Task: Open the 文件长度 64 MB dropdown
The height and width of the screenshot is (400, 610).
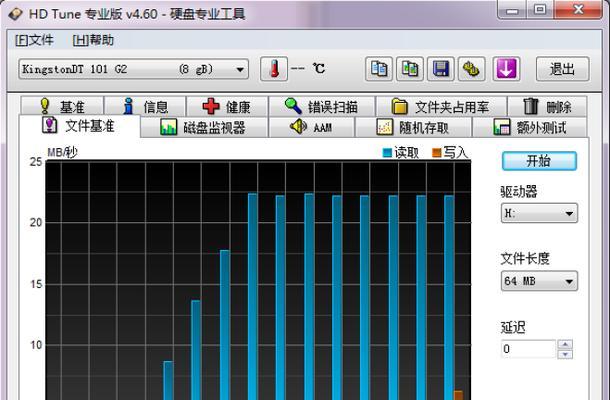Action: pyautogui.click(x=539, y=281)
